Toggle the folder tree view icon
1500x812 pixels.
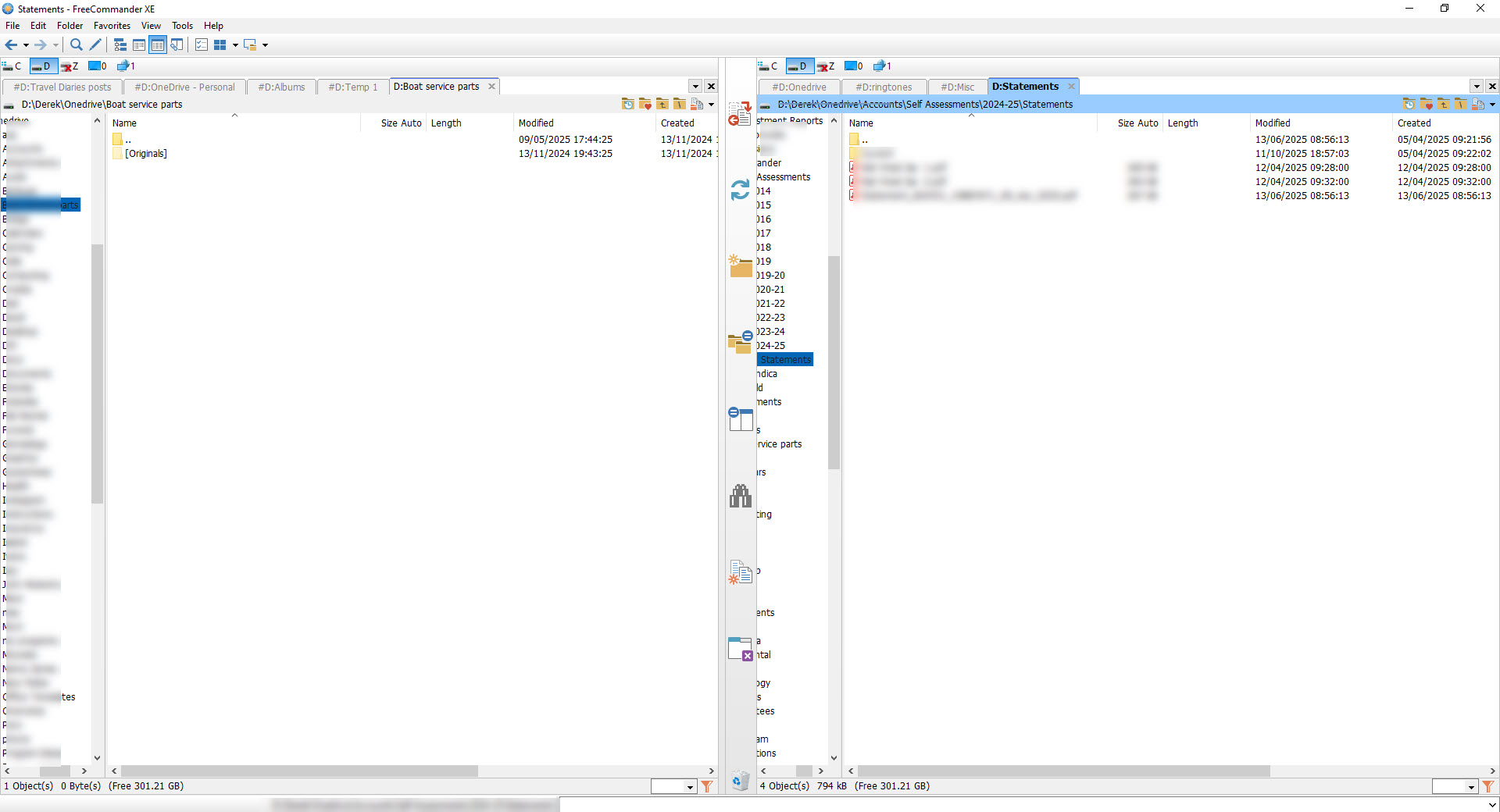click(120, 45)
